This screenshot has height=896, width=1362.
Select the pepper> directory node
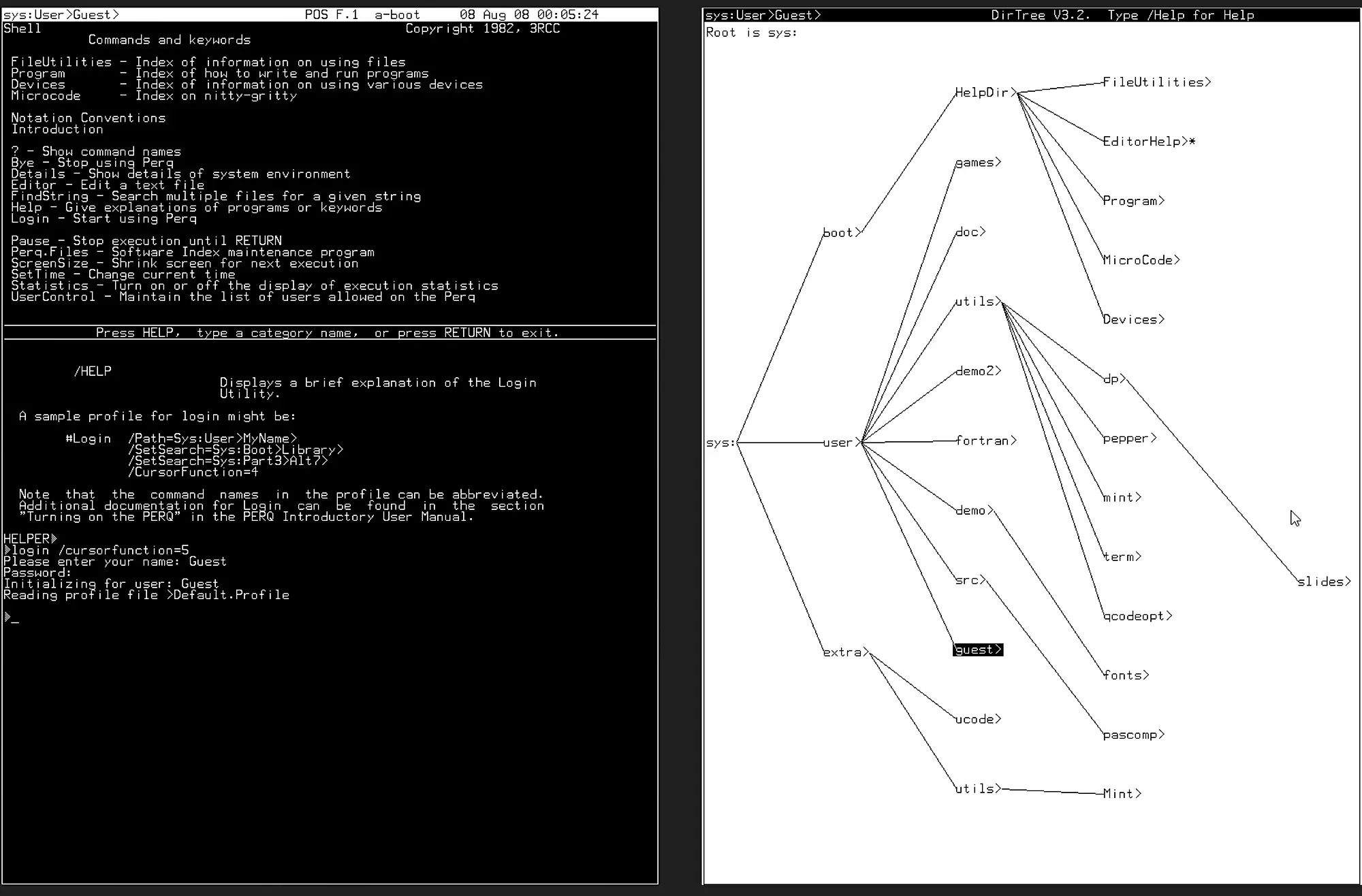(1130, 438)
